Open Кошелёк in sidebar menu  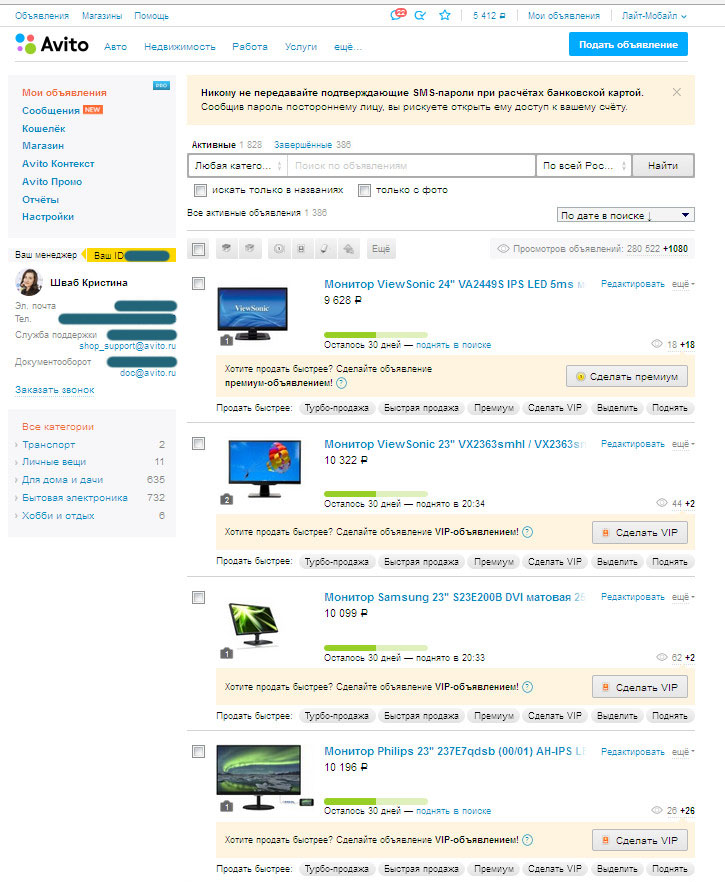pyautogui.click(x=43, y=129)
